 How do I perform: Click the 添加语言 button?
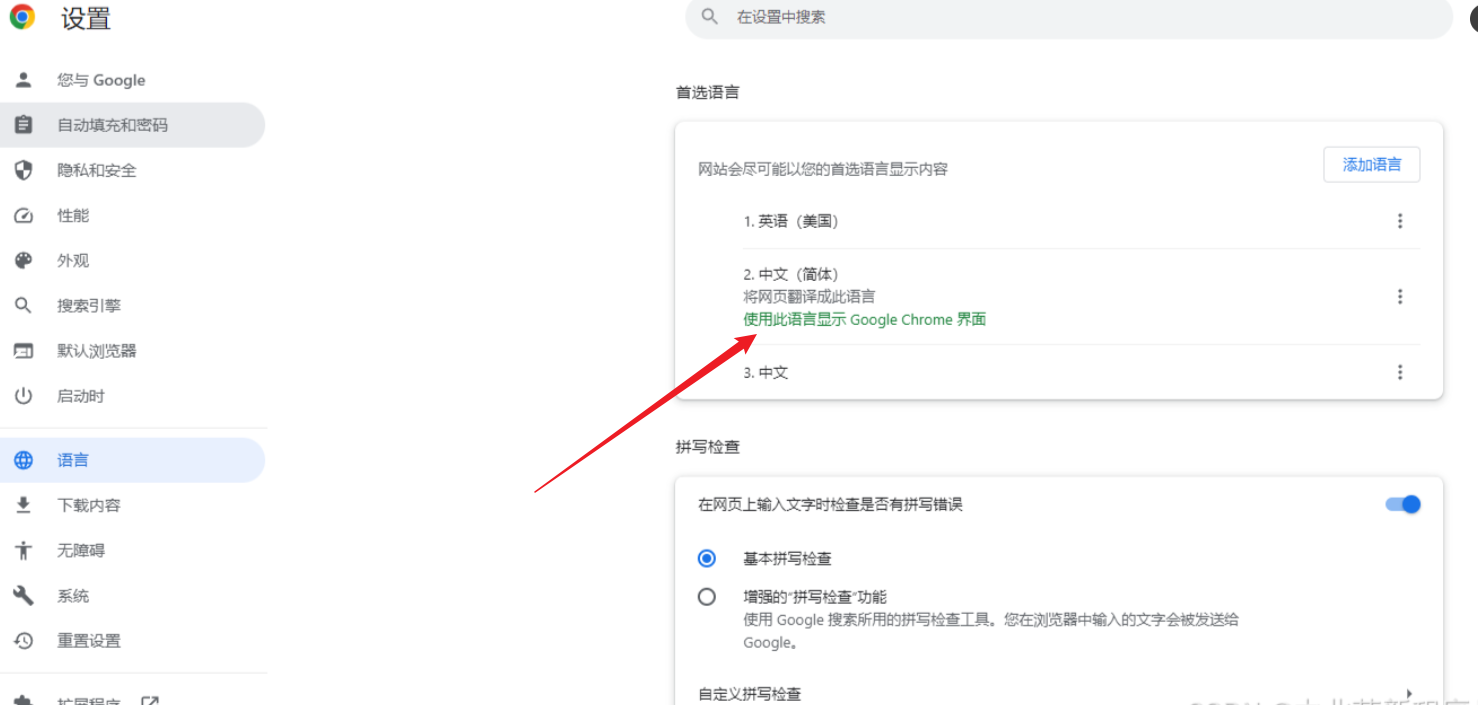click(1371, 165)
